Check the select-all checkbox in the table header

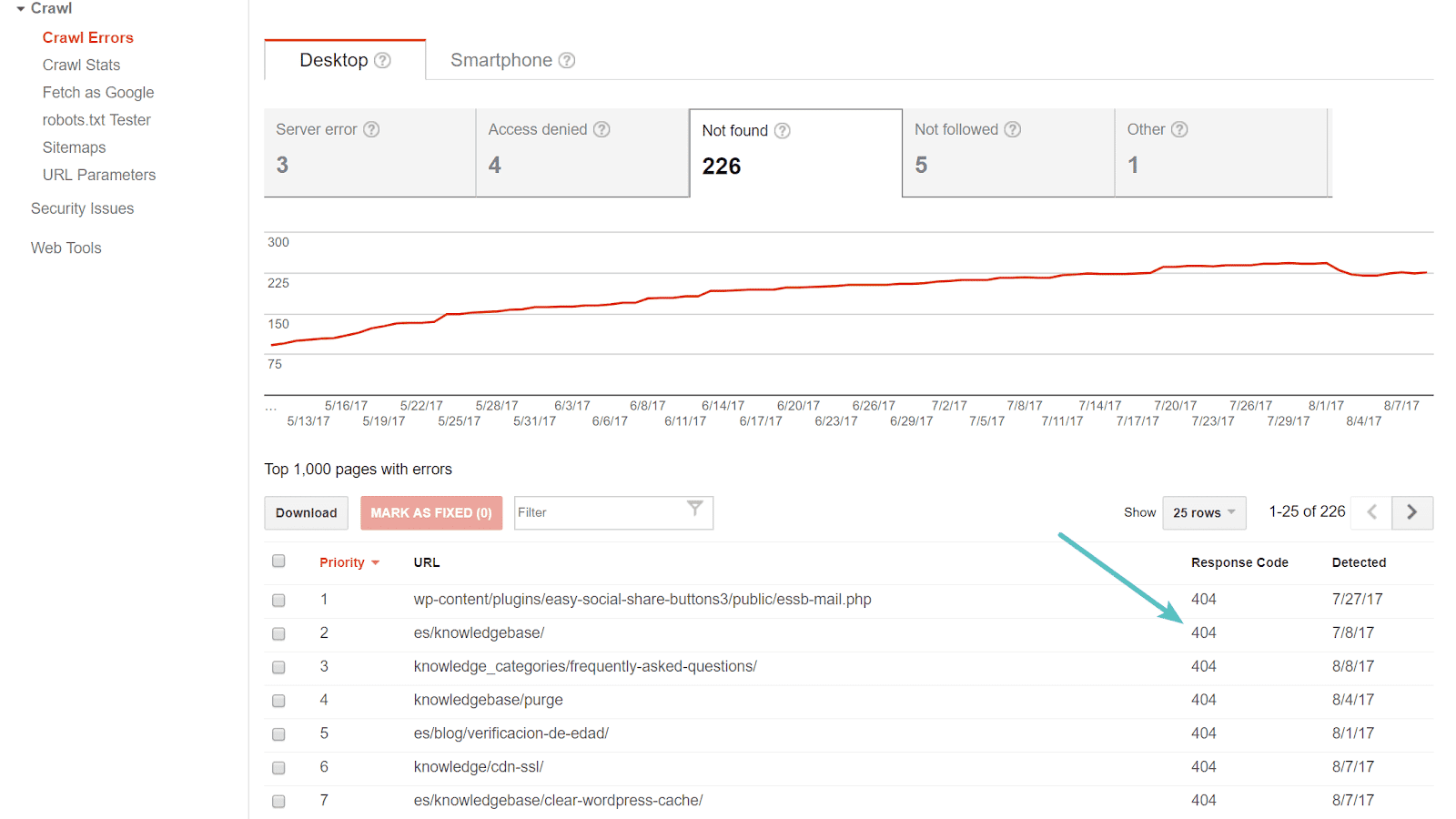278,561
